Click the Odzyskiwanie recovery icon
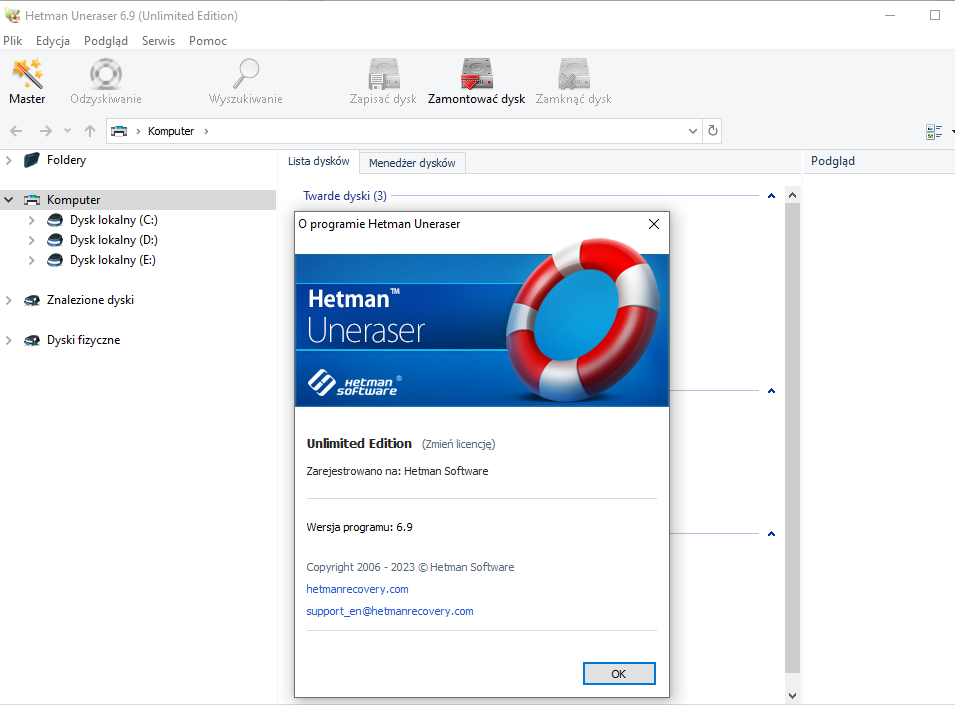Image resolution: width=955 pixels, height=705 pixels. click(106, 74)
